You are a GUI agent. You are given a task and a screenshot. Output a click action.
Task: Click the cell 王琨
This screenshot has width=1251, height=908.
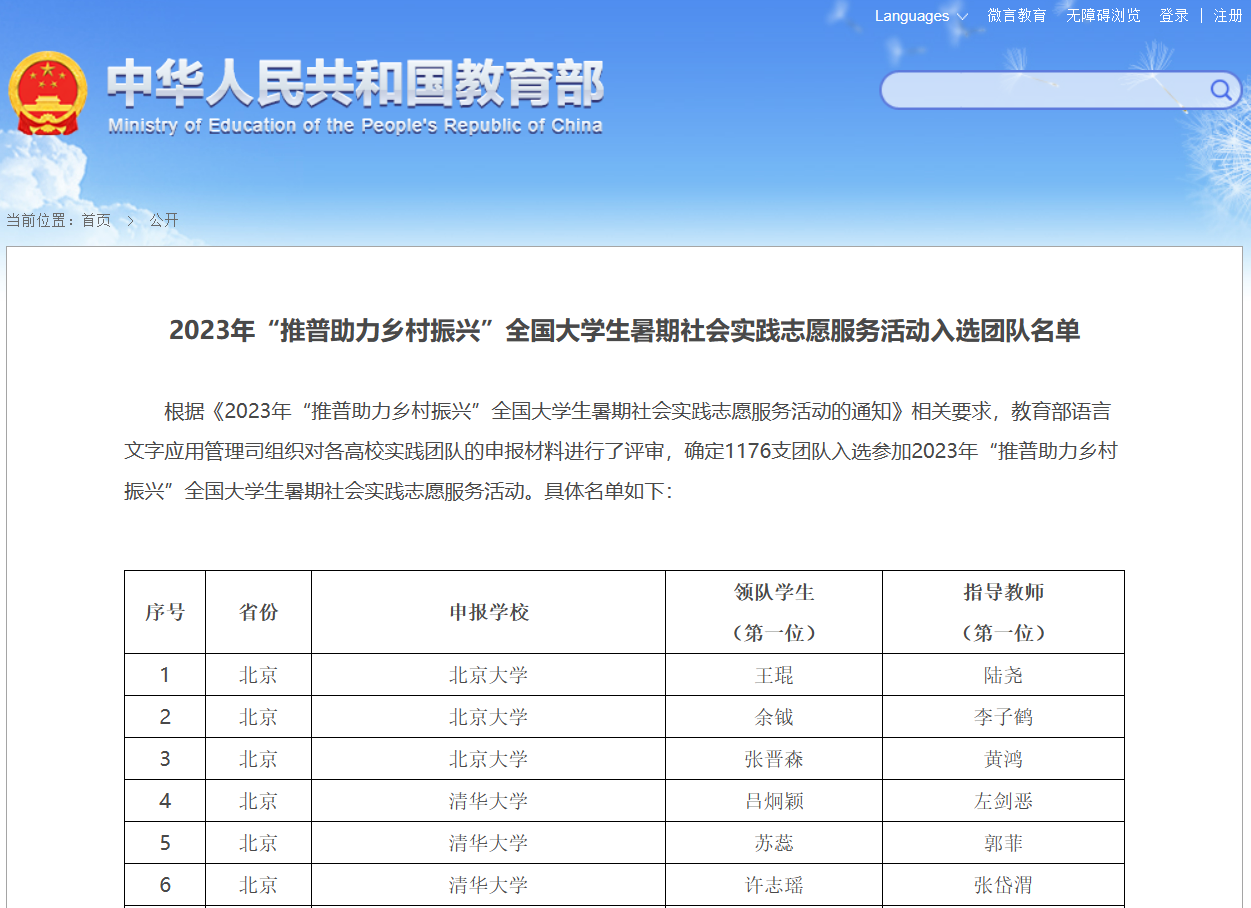click(774, 675)
